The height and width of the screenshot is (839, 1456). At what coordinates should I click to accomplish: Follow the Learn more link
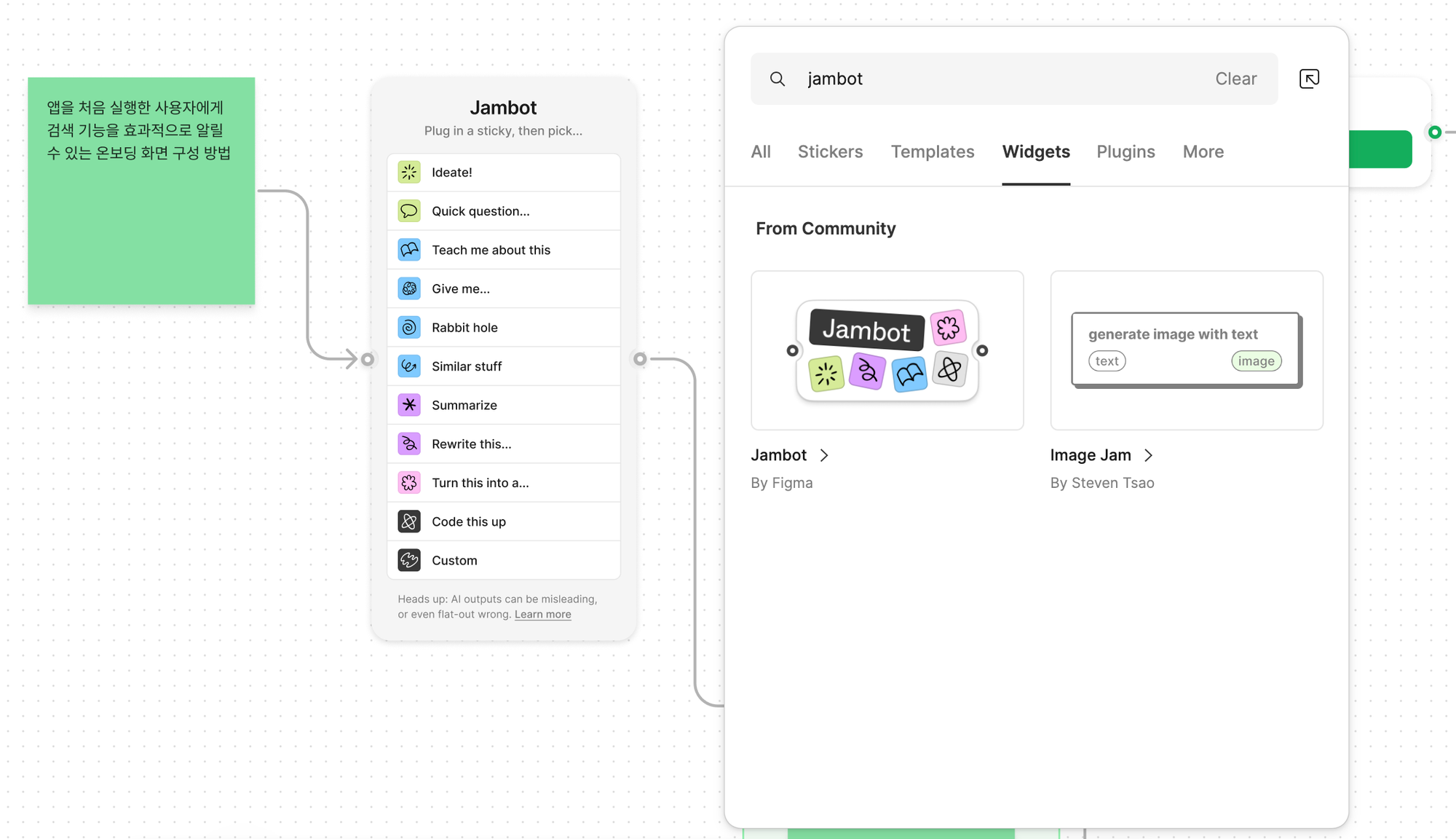click(x=542, y=615)
